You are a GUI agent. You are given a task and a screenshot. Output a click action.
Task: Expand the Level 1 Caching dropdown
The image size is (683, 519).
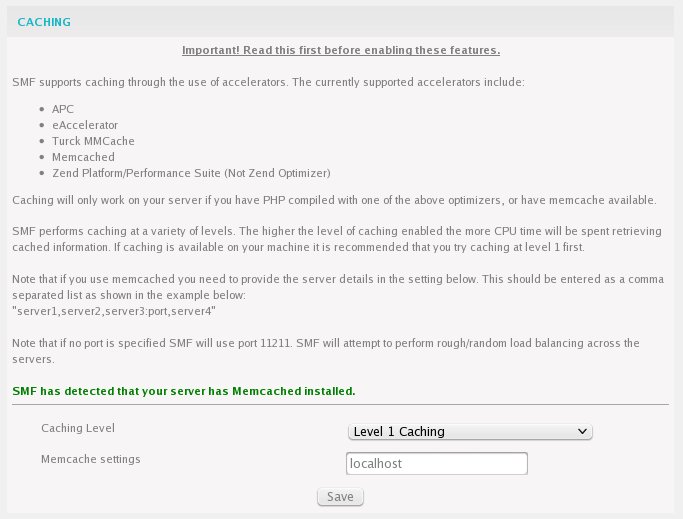point(470,431)
